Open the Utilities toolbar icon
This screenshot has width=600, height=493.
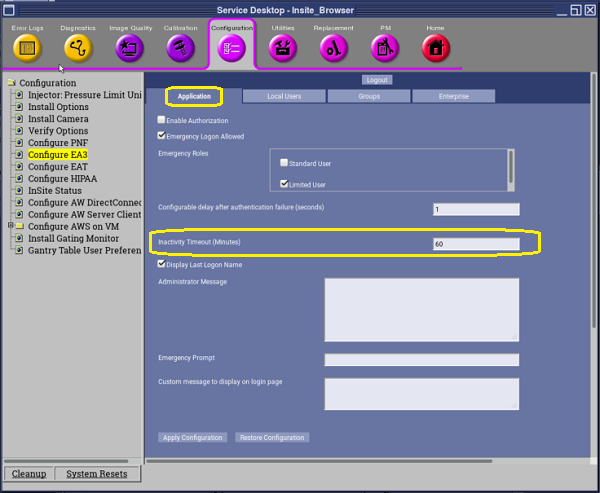coord(283,47)
